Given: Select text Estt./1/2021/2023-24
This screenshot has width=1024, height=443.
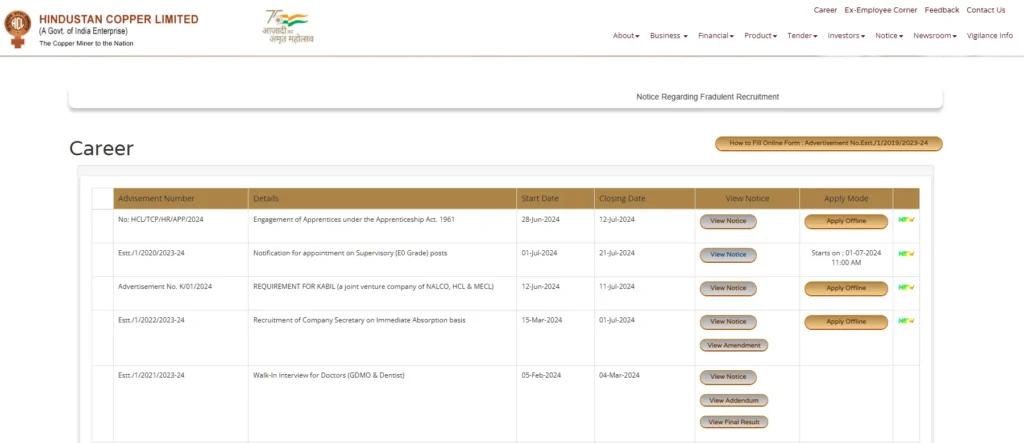Looking at the screenshot, I should point(151,376).
